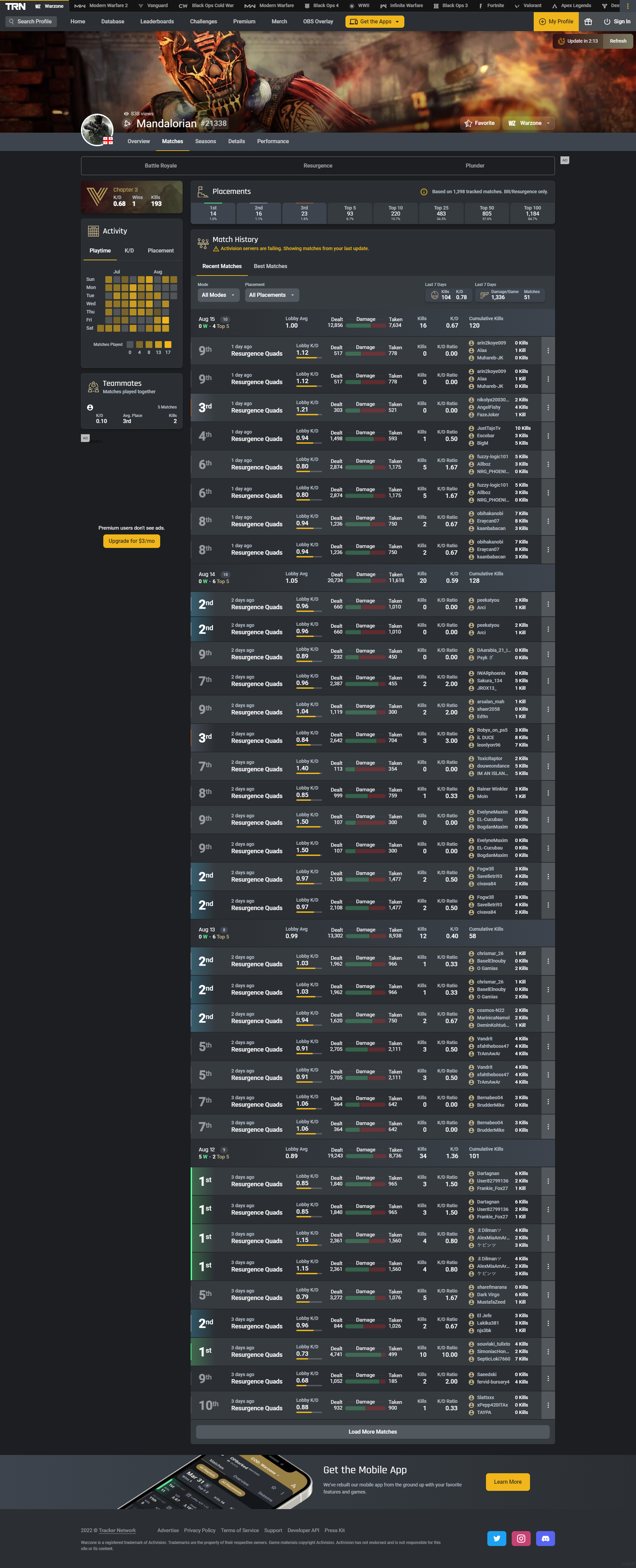Open the All Placements dropdown
This screenshot has width=636, height=1568.
coord(272,295)
